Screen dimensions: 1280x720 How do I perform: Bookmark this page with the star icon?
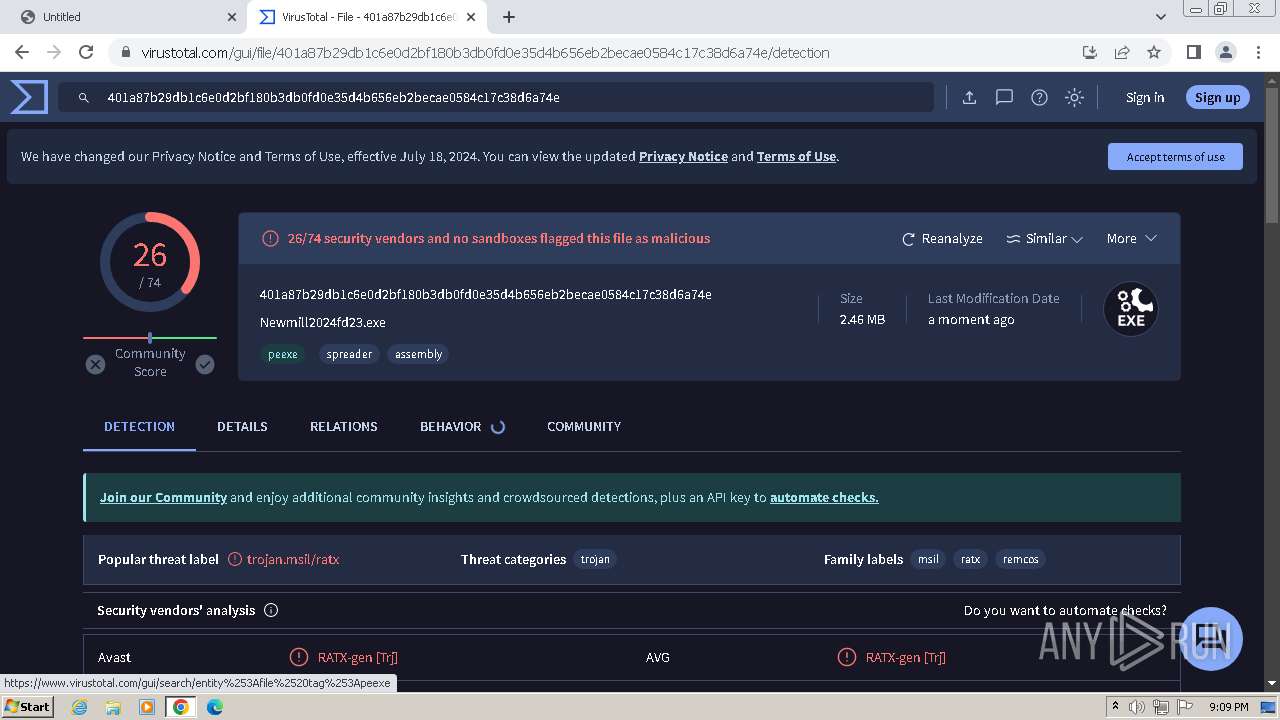pyautogui.click(x=1154, y=52)
